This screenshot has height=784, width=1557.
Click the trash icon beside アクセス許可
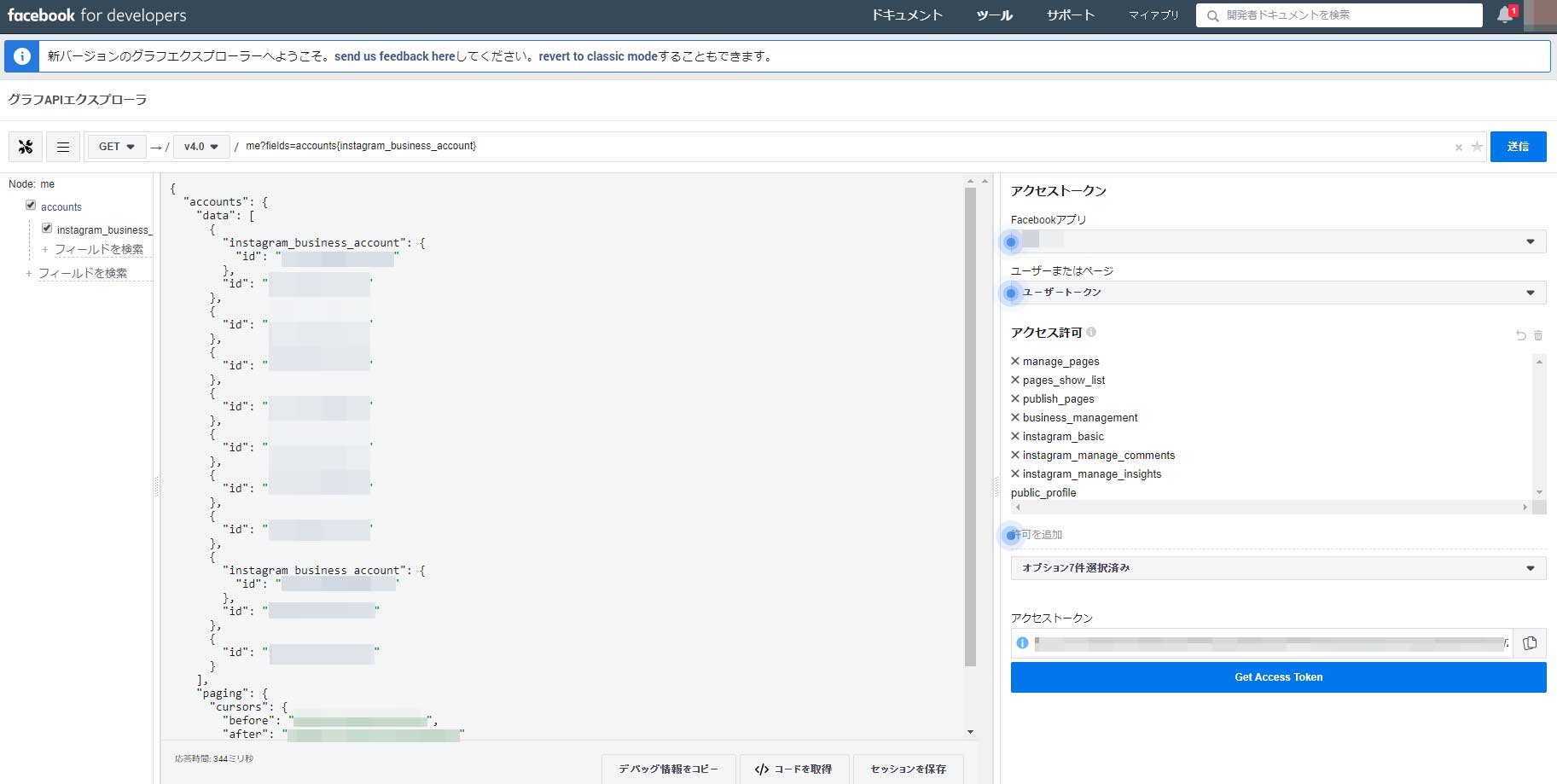click(x=1538, y=335)
